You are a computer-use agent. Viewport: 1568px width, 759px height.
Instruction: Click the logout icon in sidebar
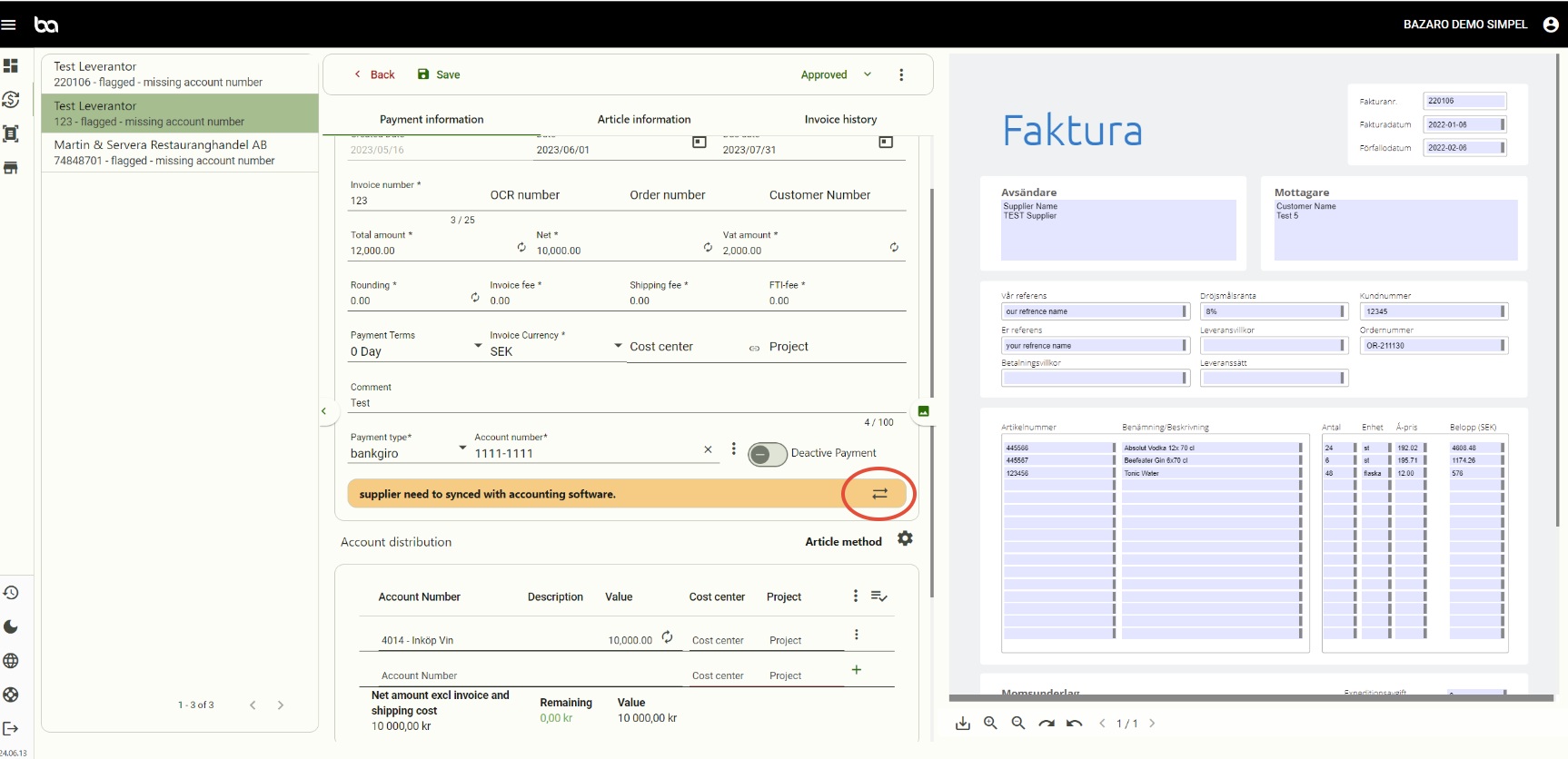11,729
